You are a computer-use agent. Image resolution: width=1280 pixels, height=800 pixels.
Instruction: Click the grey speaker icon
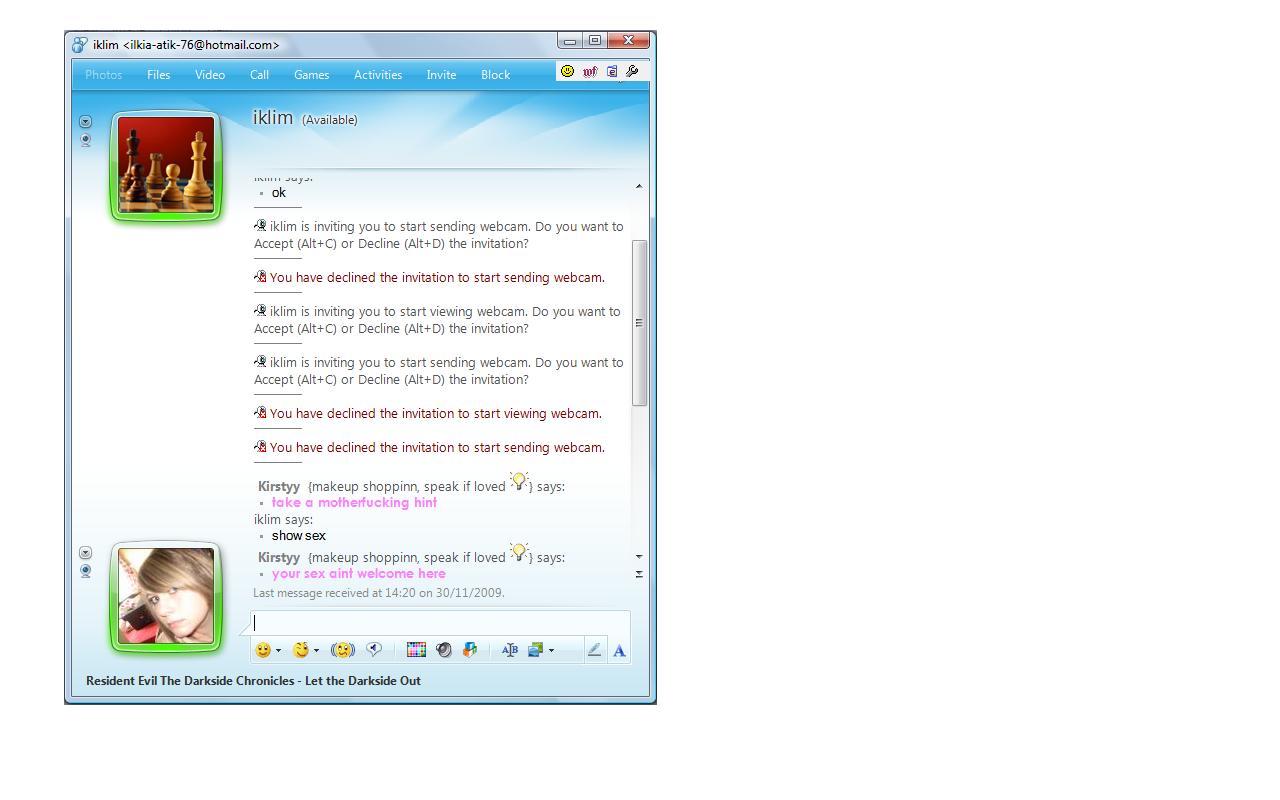point(444,650)
